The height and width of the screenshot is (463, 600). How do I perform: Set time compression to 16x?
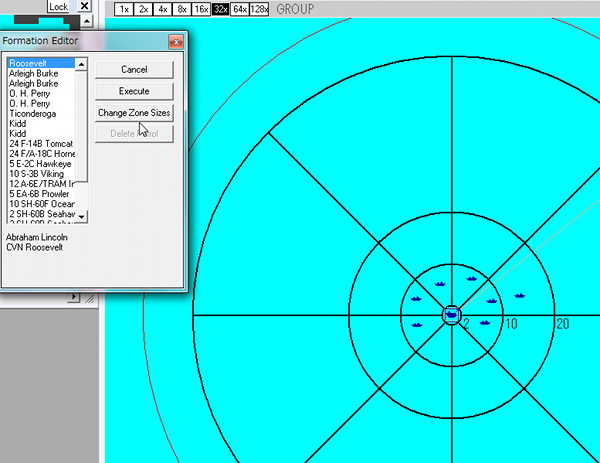tap(201, 9)
